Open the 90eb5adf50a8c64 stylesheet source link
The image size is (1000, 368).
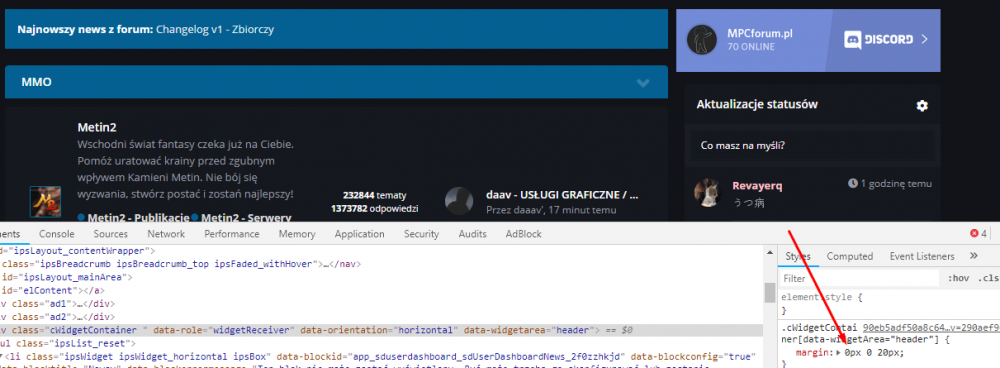point(932,328)
